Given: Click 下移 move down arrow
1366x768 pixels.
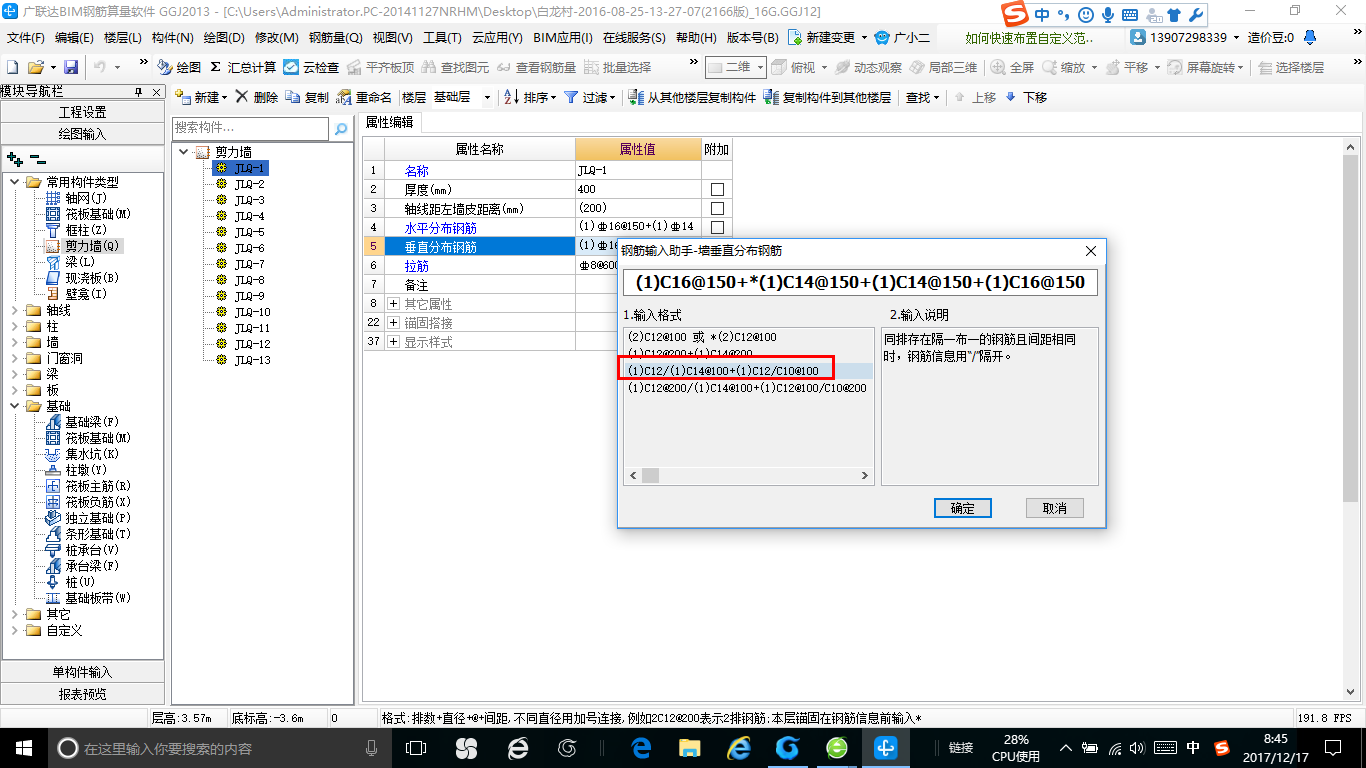Looking at the screenshot, I should coord(1026,97).
